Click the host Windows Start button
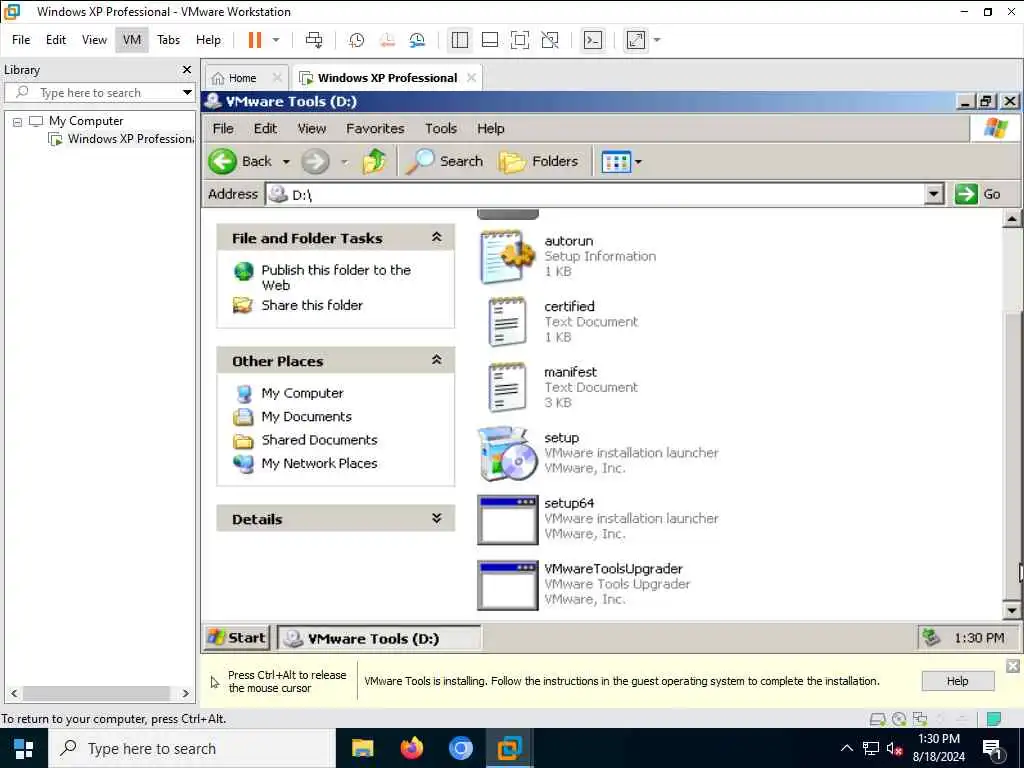1024x768 pixels. (24, 748)
